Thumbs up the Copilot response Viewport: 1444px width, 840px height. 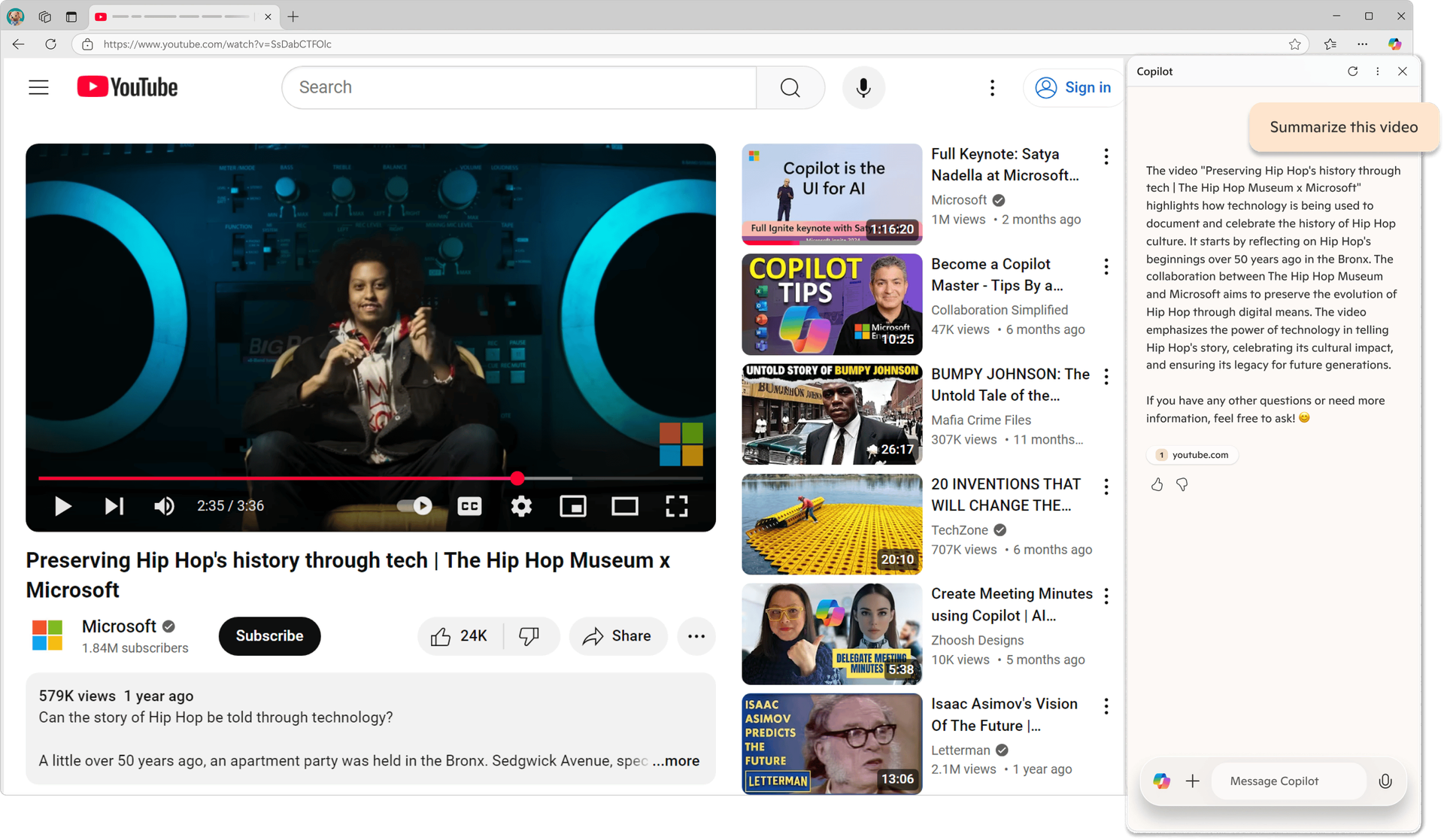point(1157,485)
